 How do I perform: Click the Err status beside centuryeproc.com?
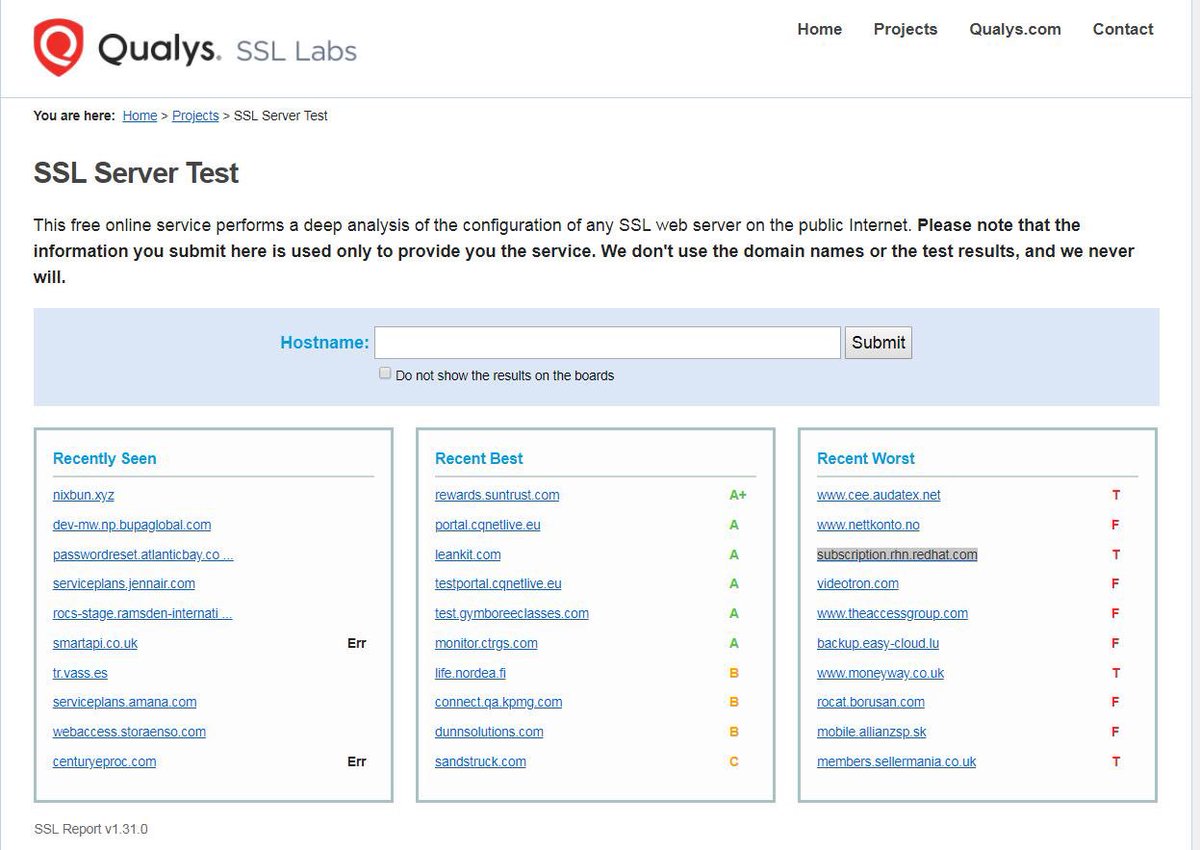(357, 762)
